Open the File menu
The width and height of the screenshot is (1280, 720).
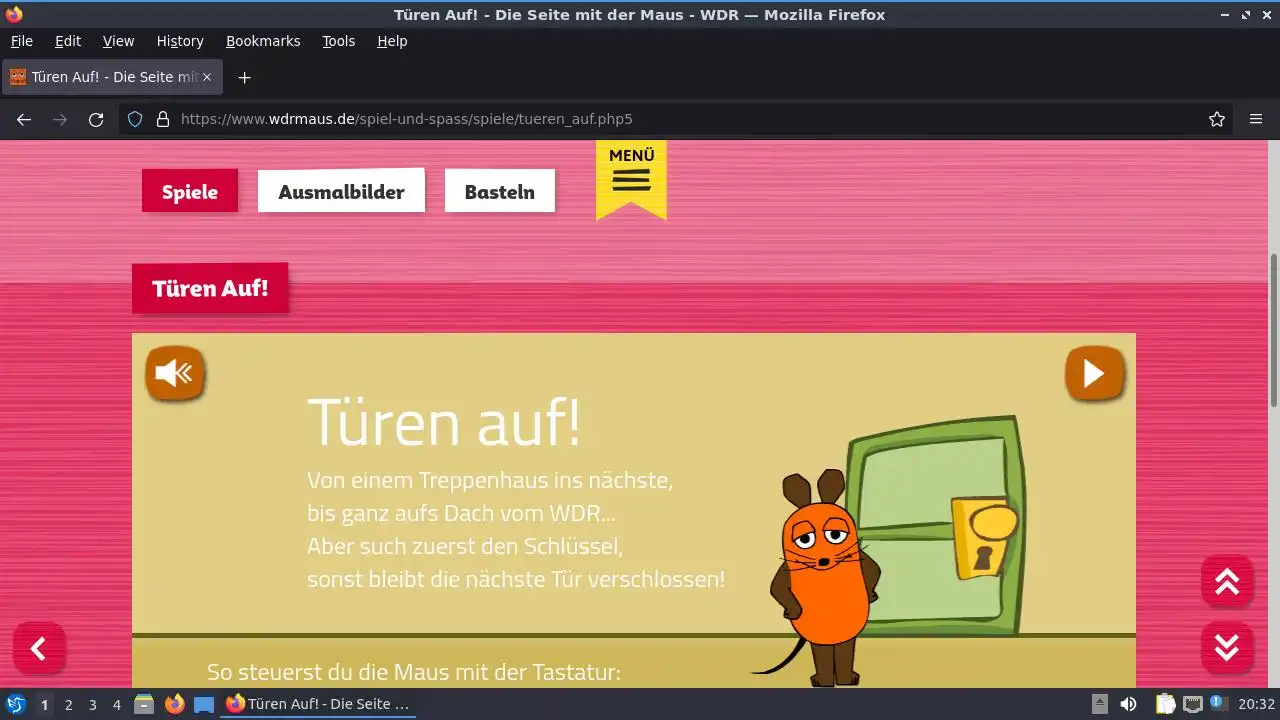coord(21,41)
